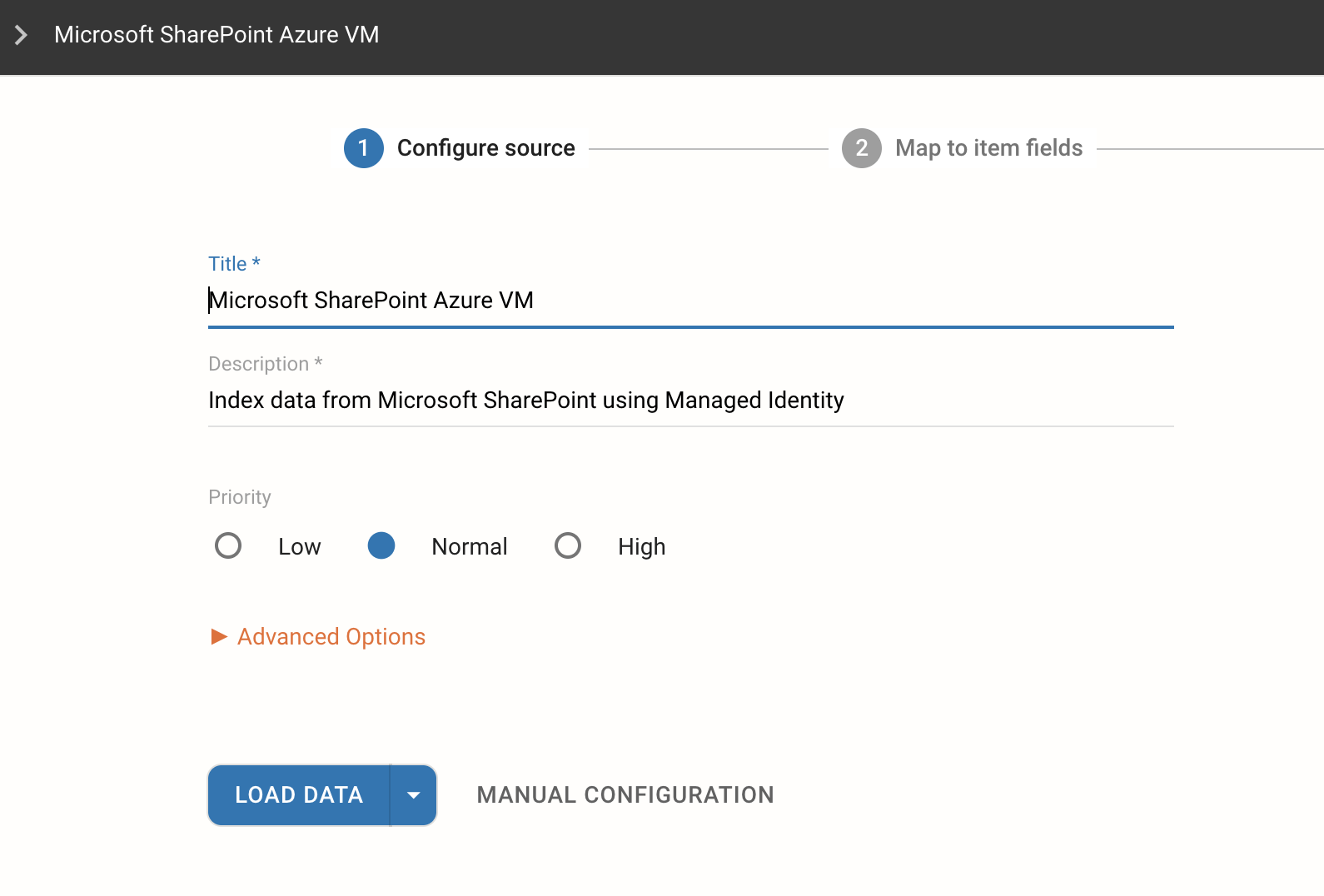Select Low priority radio button
1324x896 pixels.
228,546
